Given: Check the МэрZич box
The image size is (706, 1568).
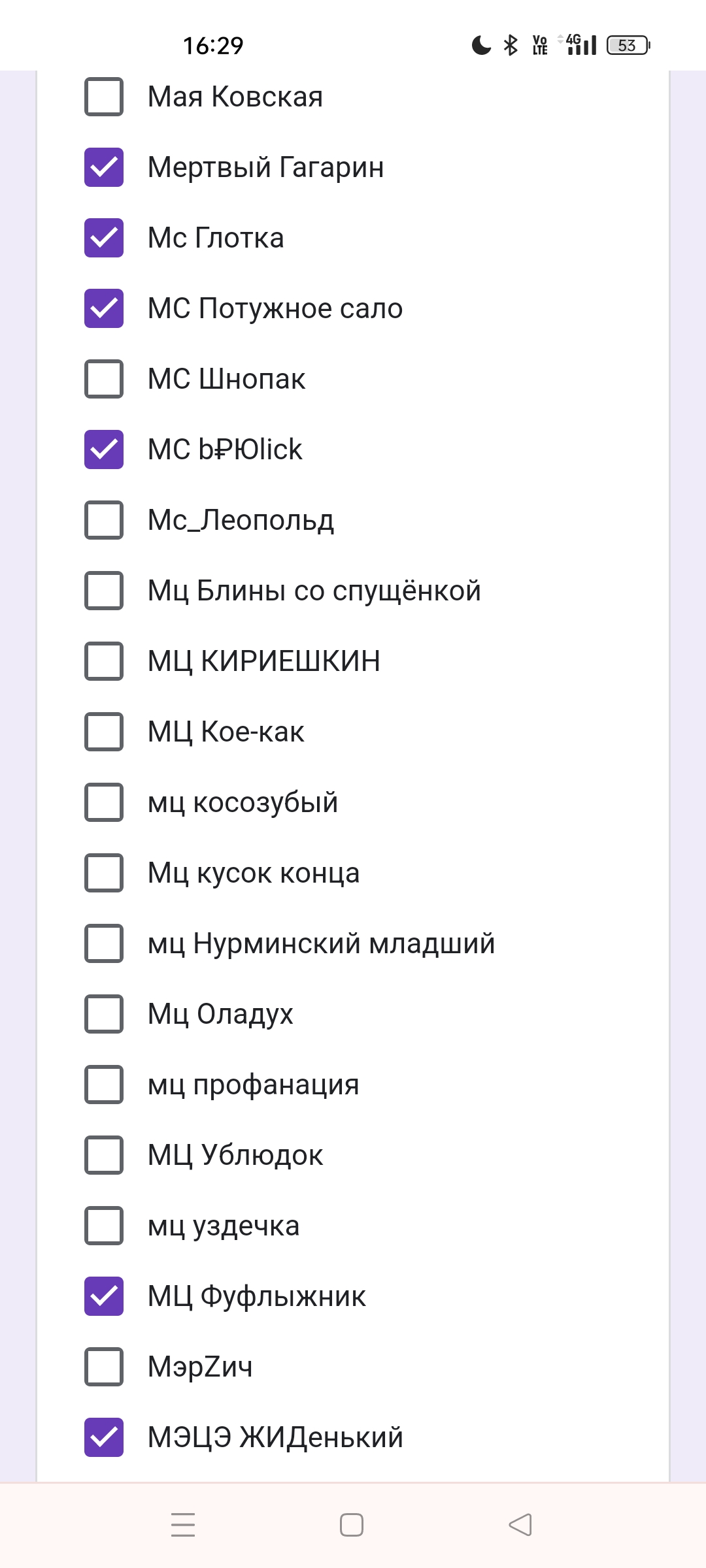Looking at the screenshot, I should (x=104, y=1367).
